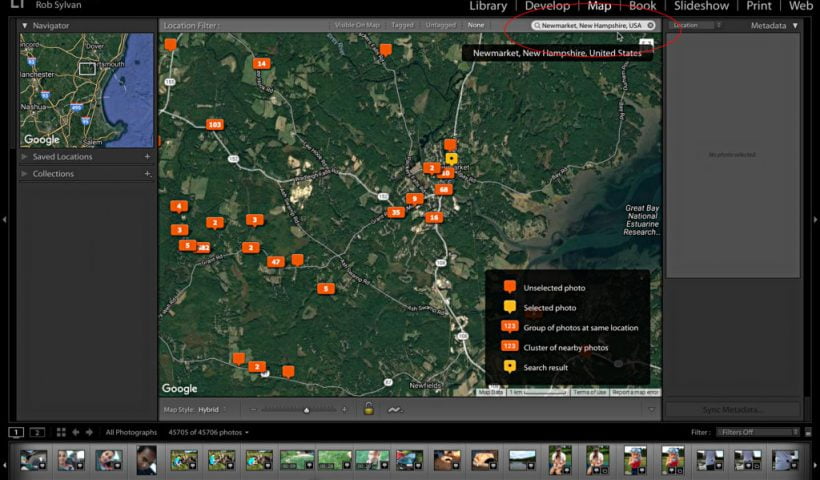Image resolution: width=820 pixels, height=480 pixels.
Task: Click the Navigator map preview rectangle
Action: [87, 68]
